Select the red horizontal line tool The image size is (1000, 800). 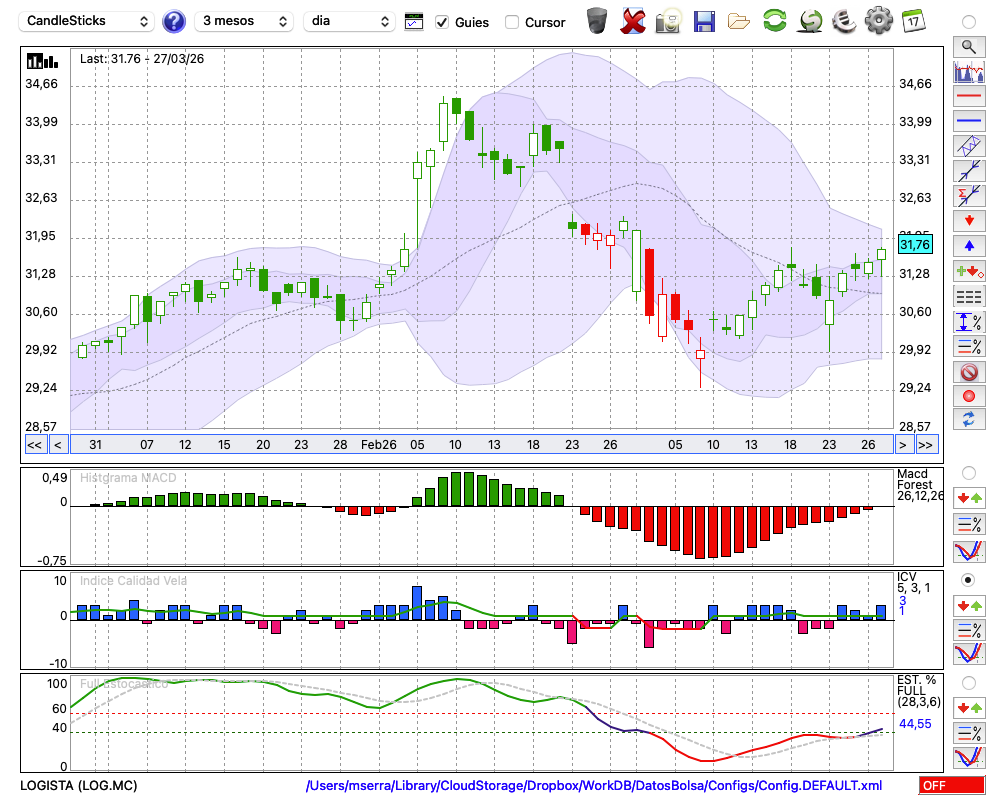point(968,96)
